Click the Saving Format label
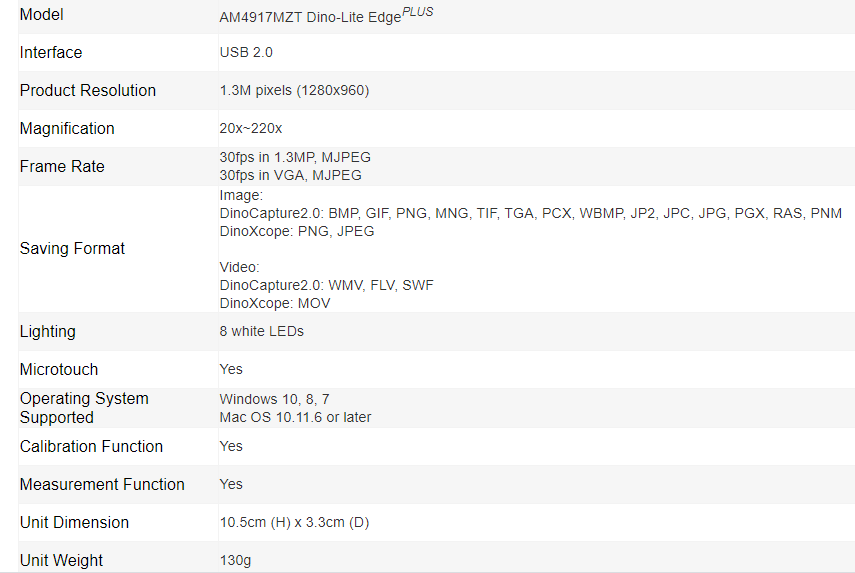Image resolution: width=855 pixels, height=573 pixels. 72,249
